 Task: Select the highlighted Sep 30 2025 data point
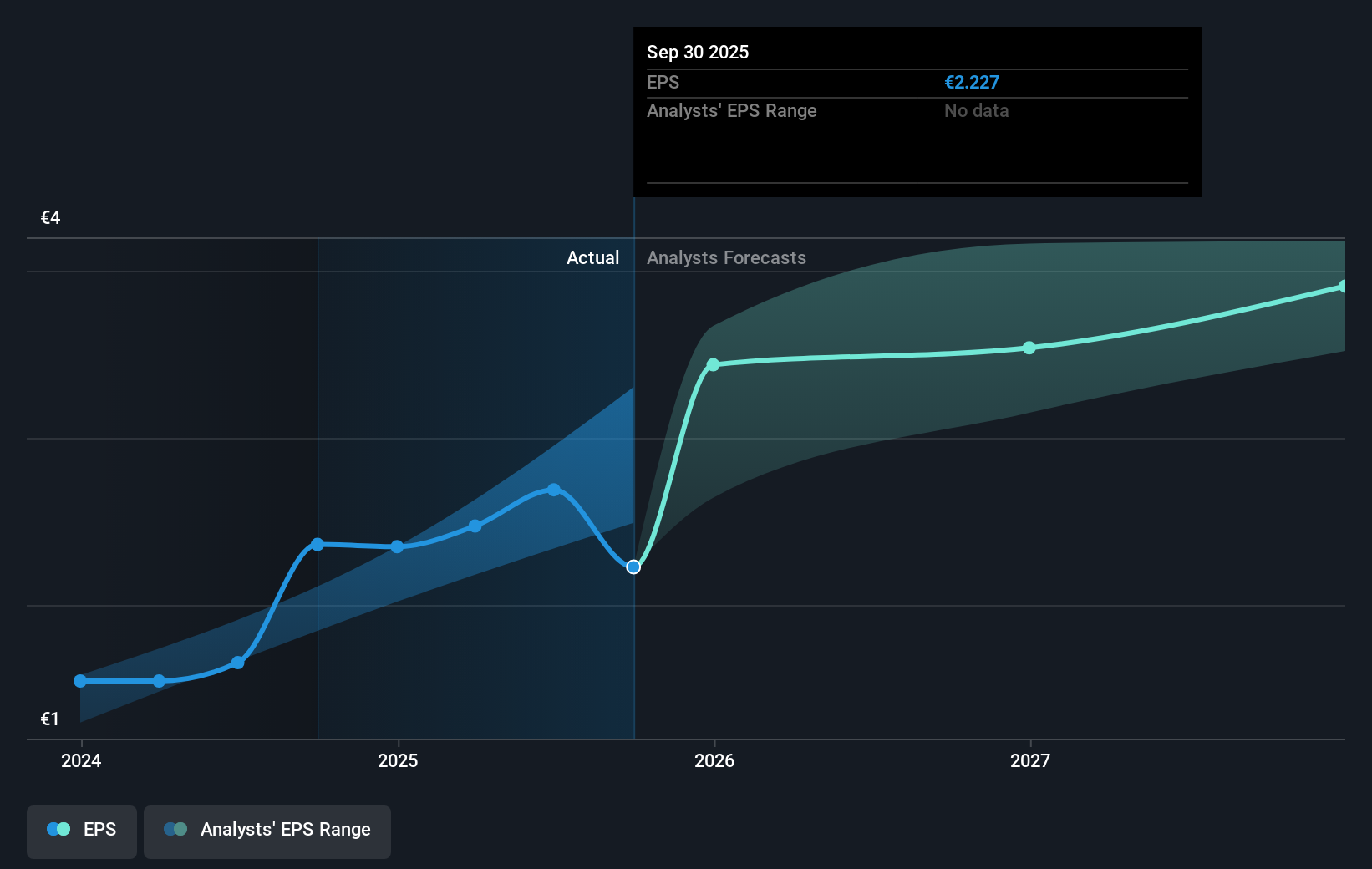click(x=633, y=567)
